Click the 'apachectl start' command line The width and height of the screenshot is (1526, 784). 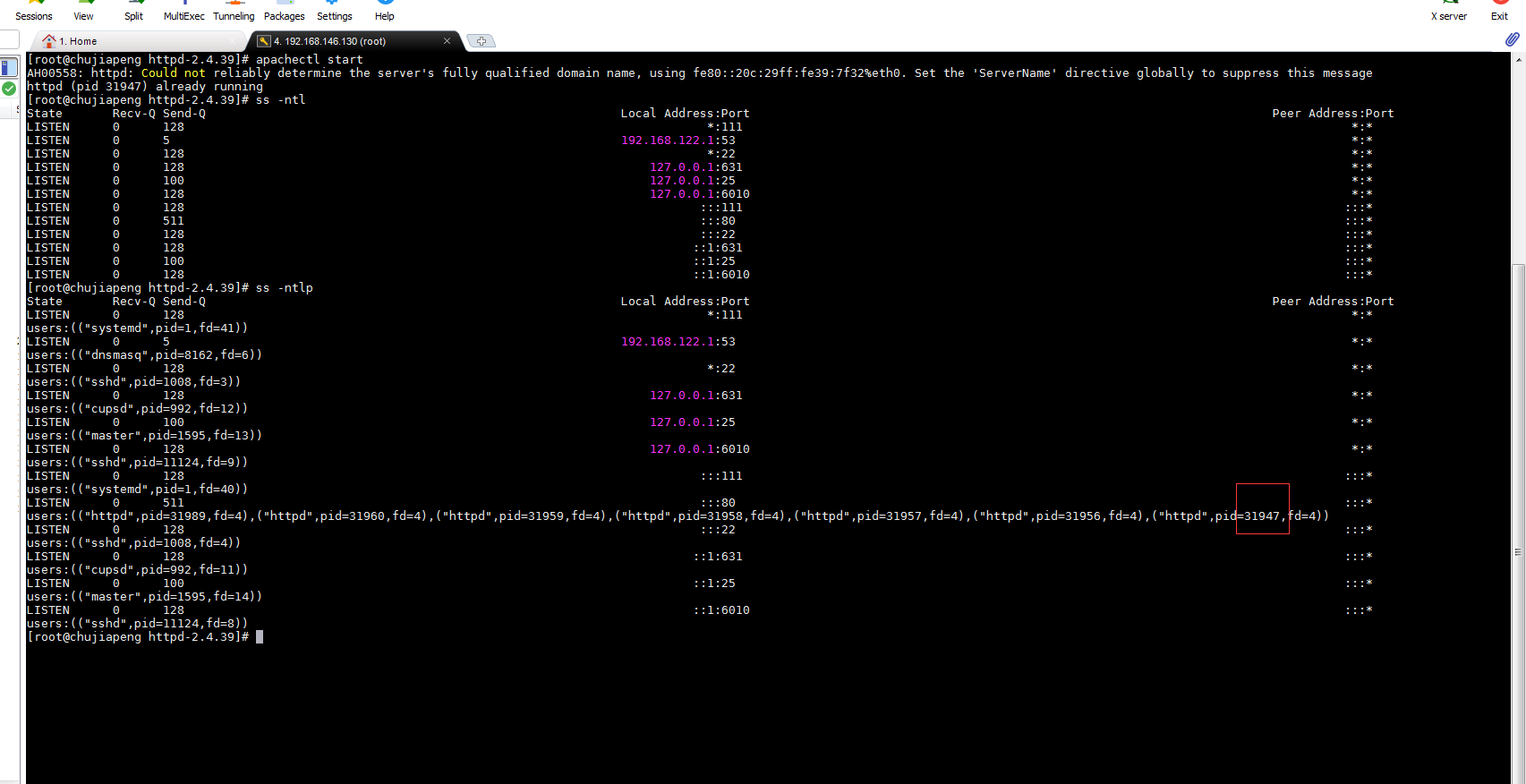click(x=195, y=60)
